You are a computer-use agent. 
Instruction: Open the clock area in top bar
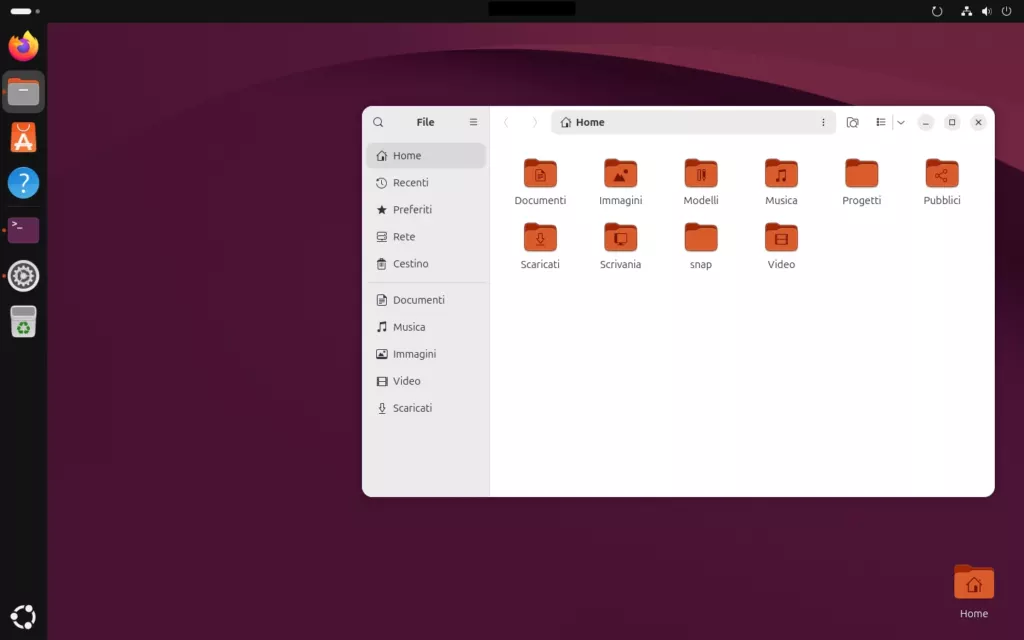(x=532, y=8)
